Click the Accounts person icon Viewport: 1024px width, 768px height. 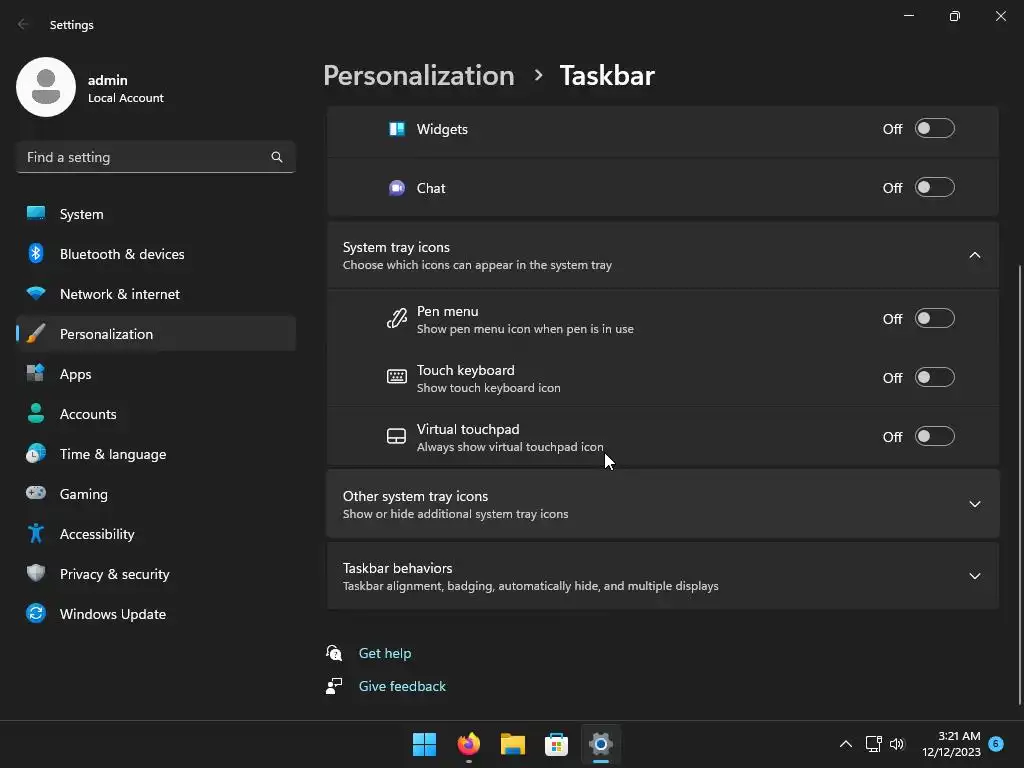pos(36,413)
